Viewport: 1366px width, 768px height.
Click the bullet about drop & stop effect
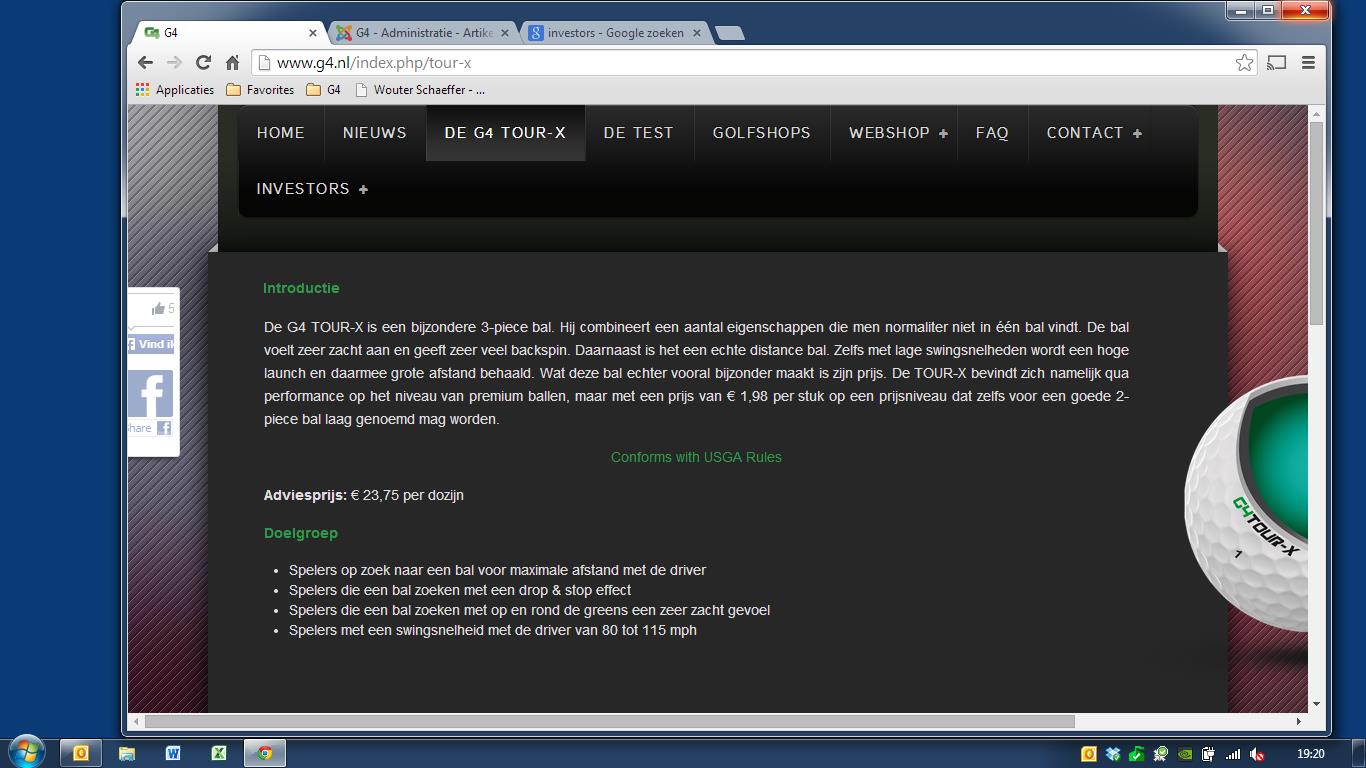(460, 590)
